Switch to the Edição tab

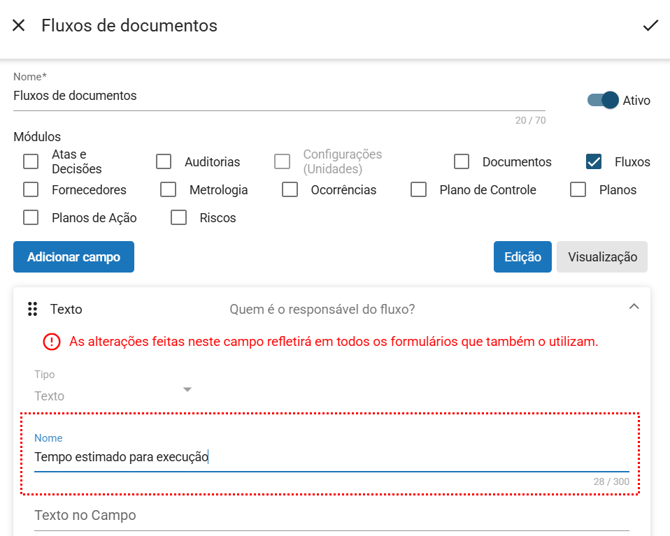click(x=522, y=257)
